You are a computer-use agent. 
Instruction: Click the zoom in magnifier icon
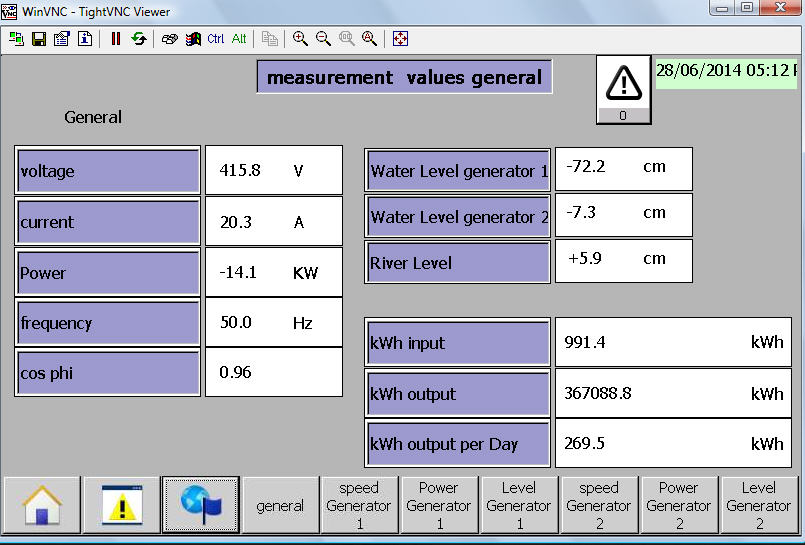300,39
